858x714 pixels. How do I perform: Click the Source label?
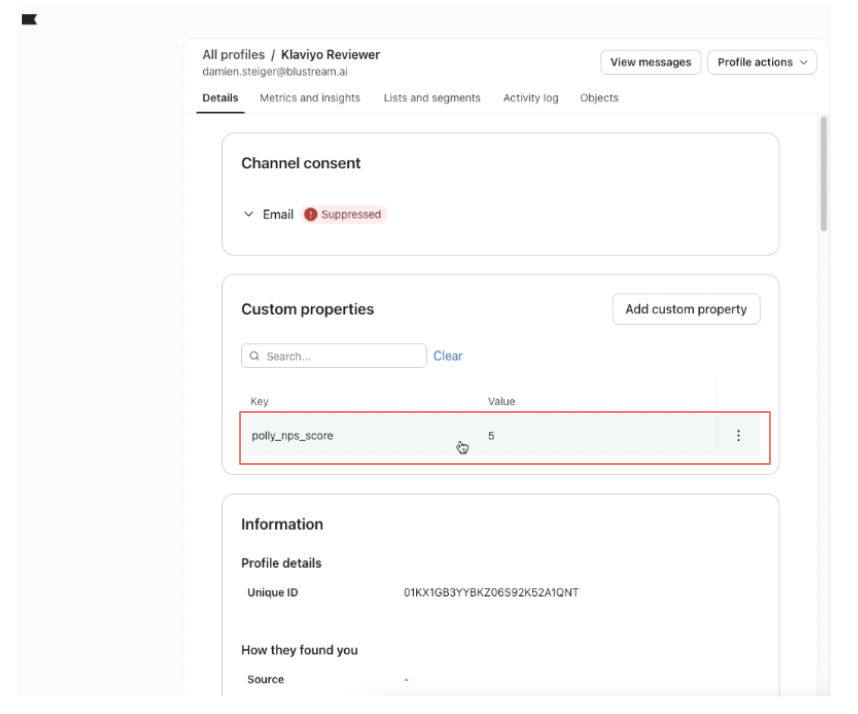click(x=265, y=680)
